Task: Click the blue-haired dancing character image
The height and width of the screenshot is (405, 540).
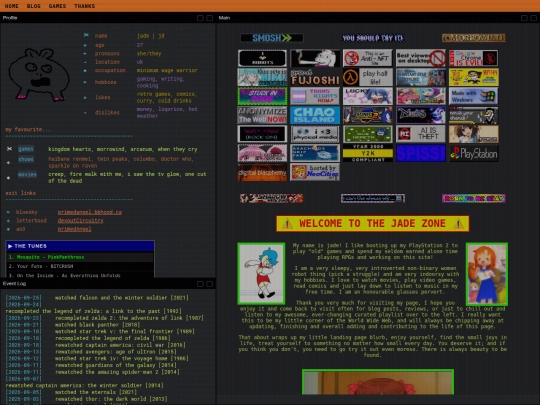Action: (x=261, y=273)
